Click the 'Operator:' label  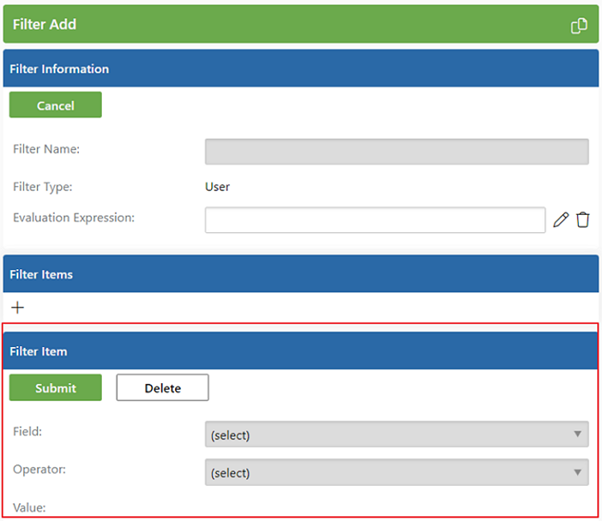click(40, 470)
